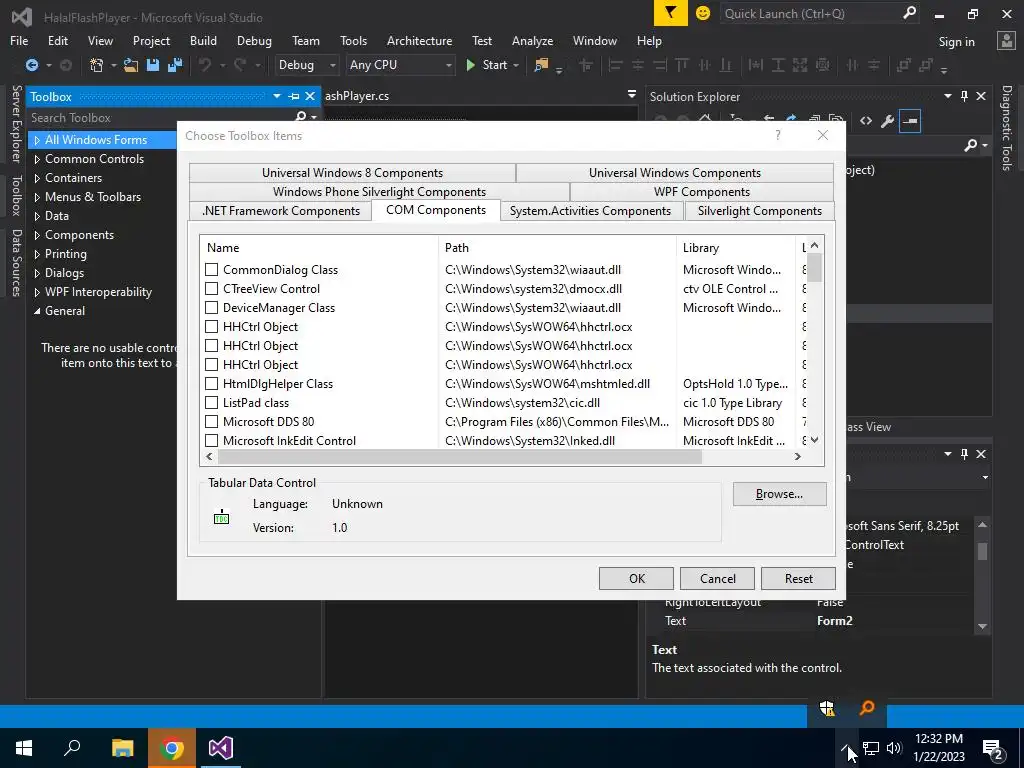1024x768 pixels.
Task: Open the Architecture menu
Action: point(419,40)
